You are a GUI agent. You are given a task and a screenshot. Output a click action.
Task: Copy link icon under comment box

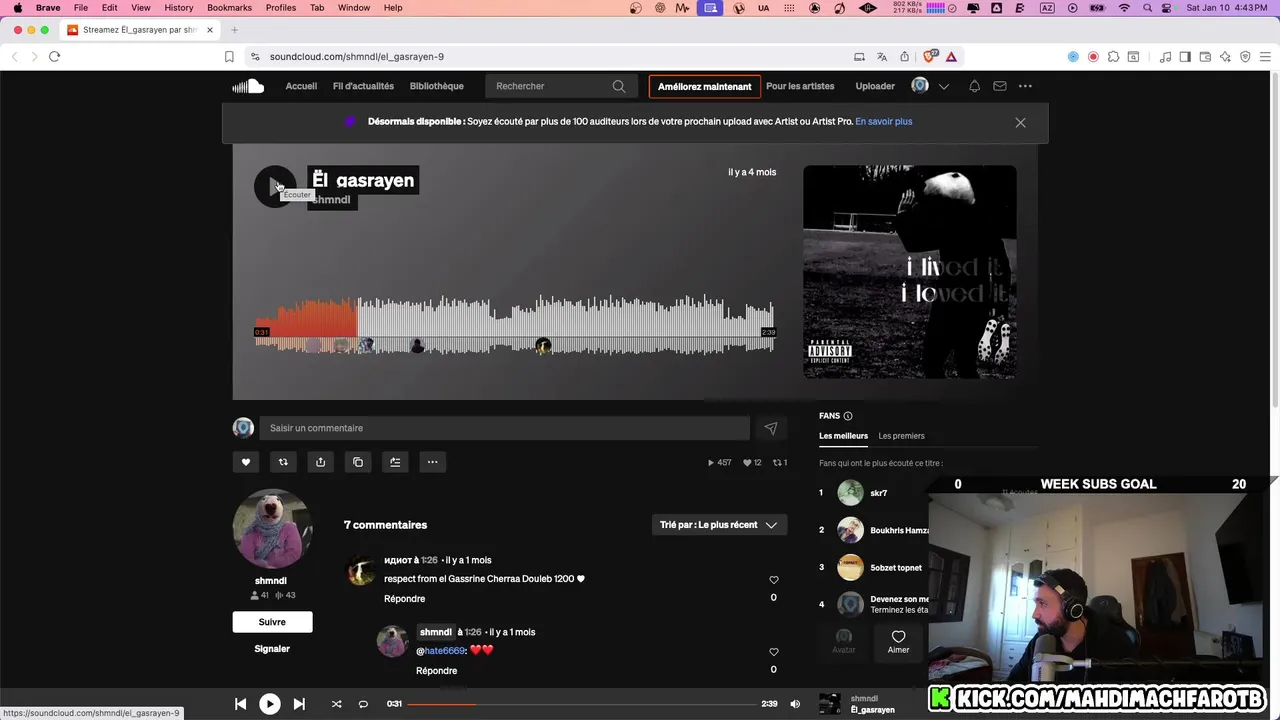(x=358, y=462)
